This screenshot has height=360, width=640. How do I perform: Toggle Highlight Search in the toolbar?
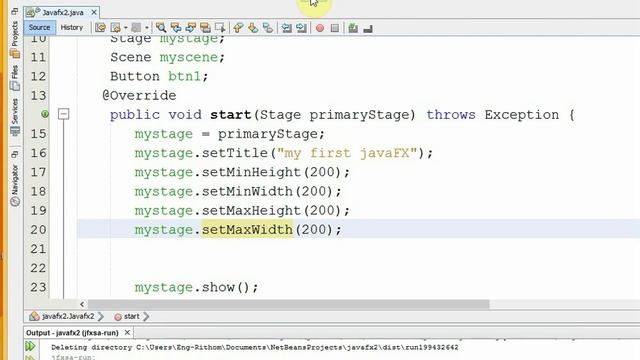click(205, 28)
